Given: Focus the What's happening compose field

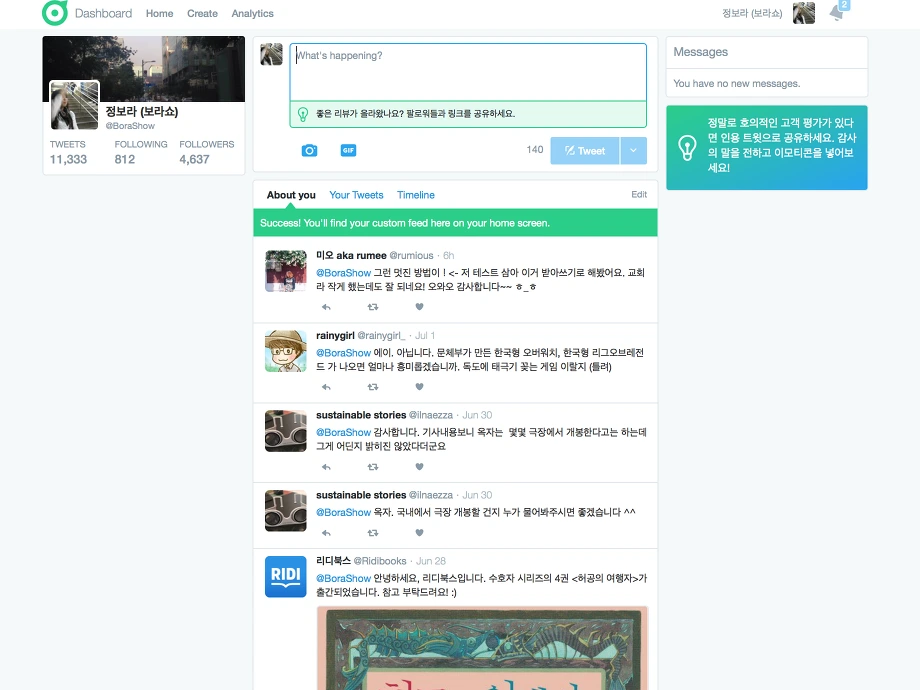Looking at the screenshot, I should tap(468, 72).
